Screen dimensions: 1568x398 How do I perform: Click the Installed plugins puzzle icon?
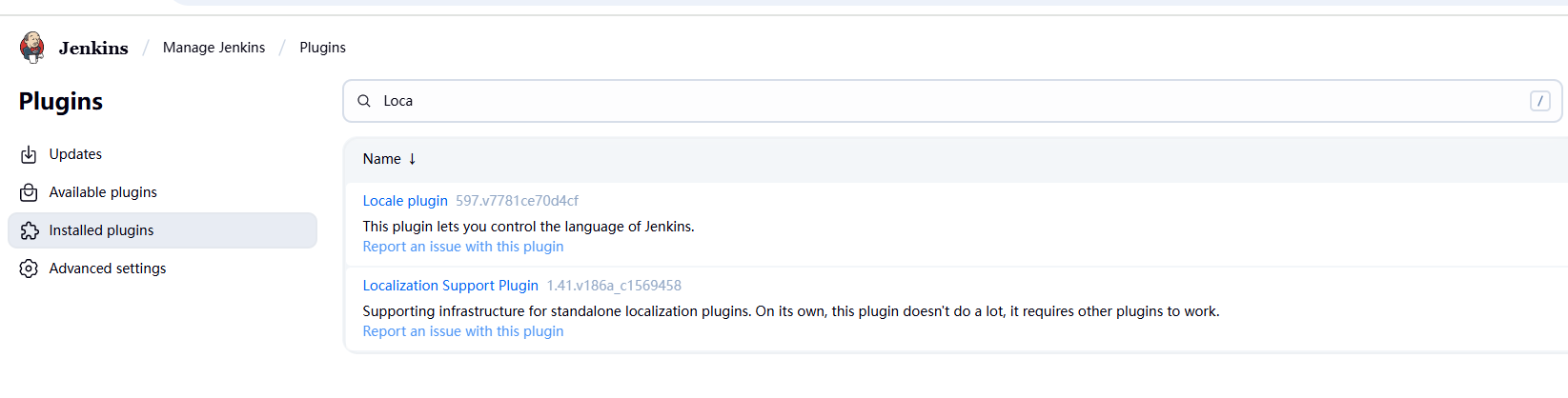(30, 230)
